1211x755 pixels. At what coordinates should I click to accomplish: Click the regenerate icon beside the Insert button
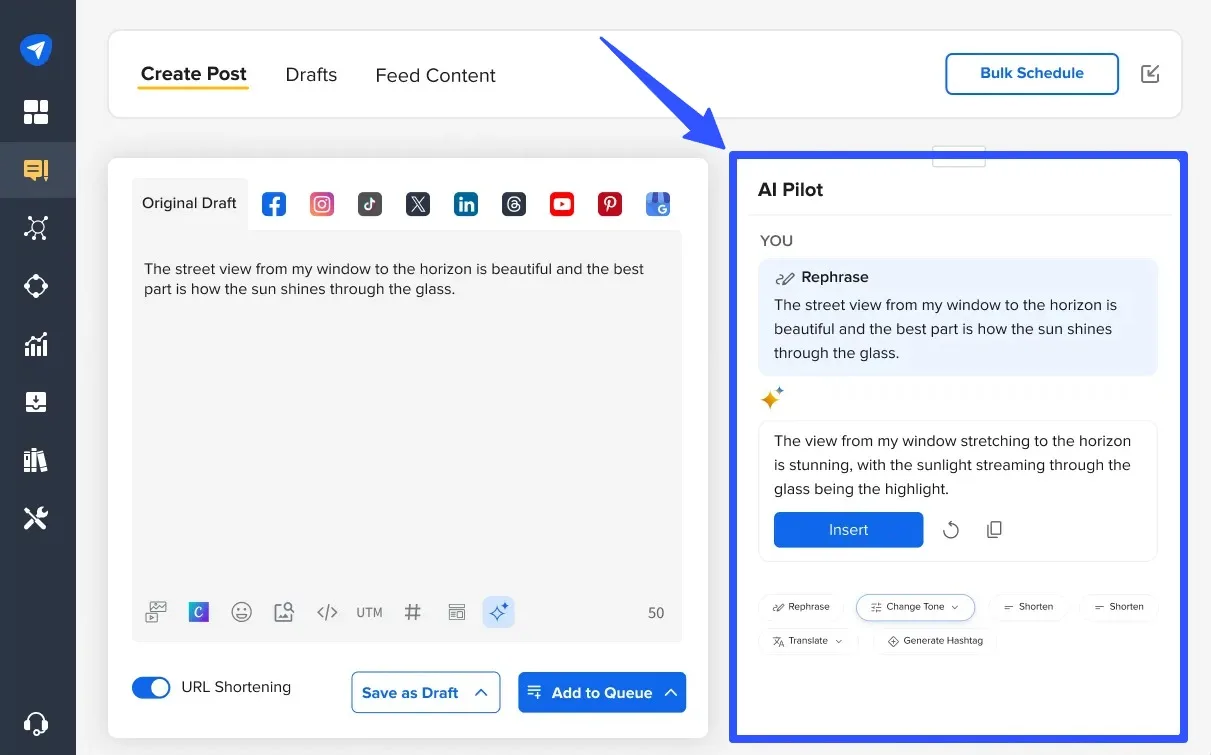click(950, 529)
